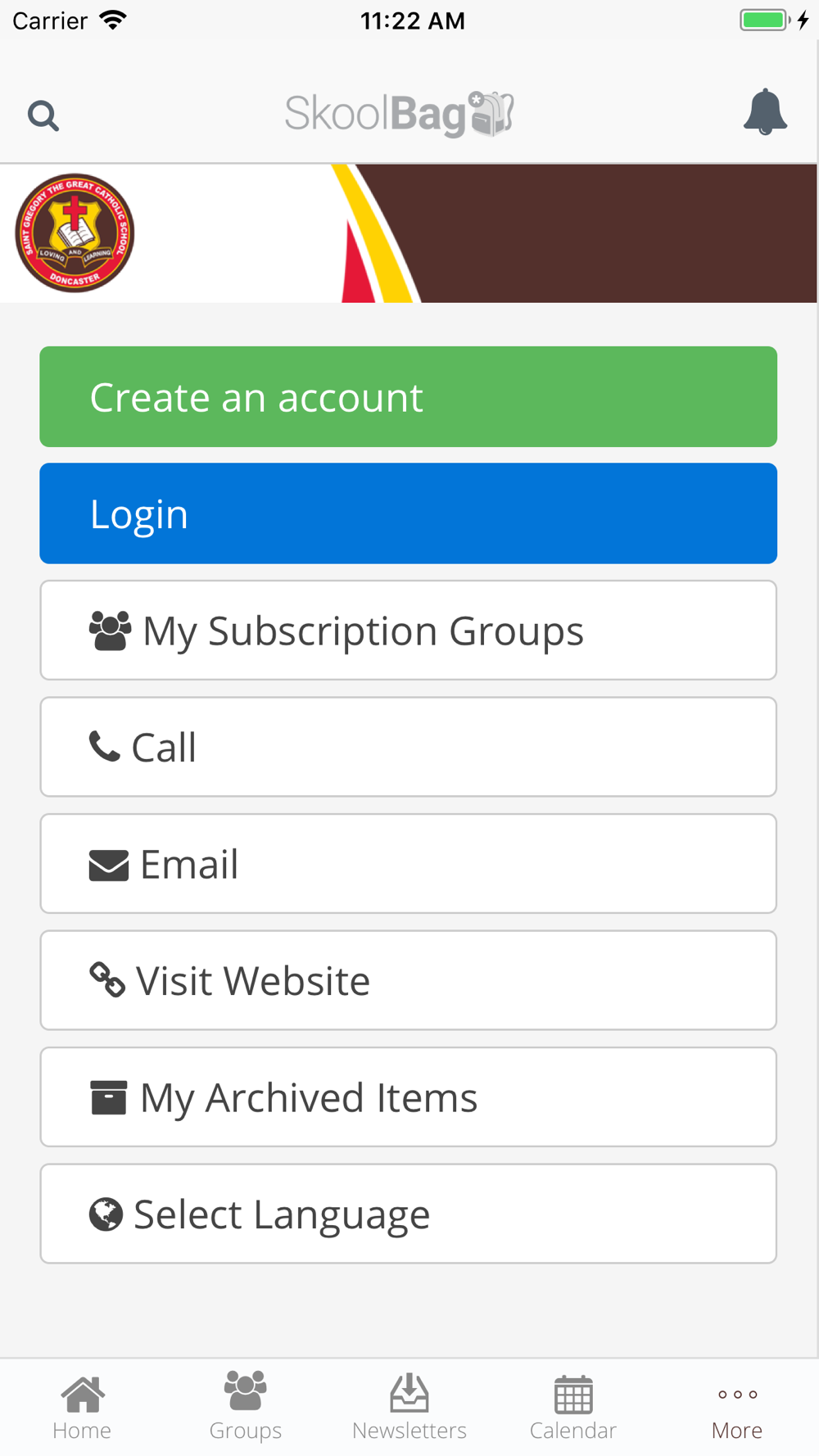Tap the SkoolBag logo
819x1456 pixels.
click(x=400, y=114)
